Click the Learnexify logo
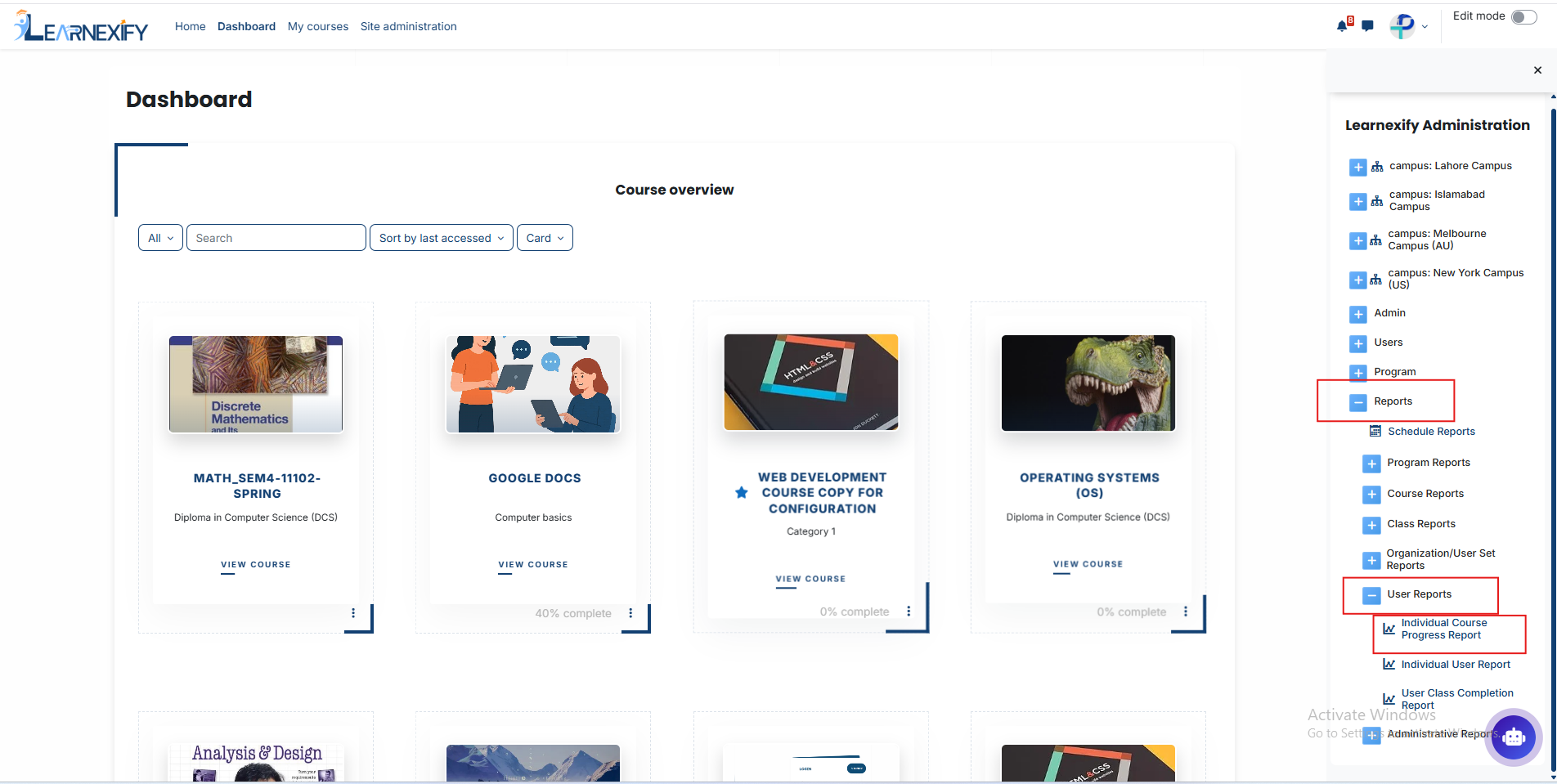This screenshot has height=784, width=1557. coord(81,26)
